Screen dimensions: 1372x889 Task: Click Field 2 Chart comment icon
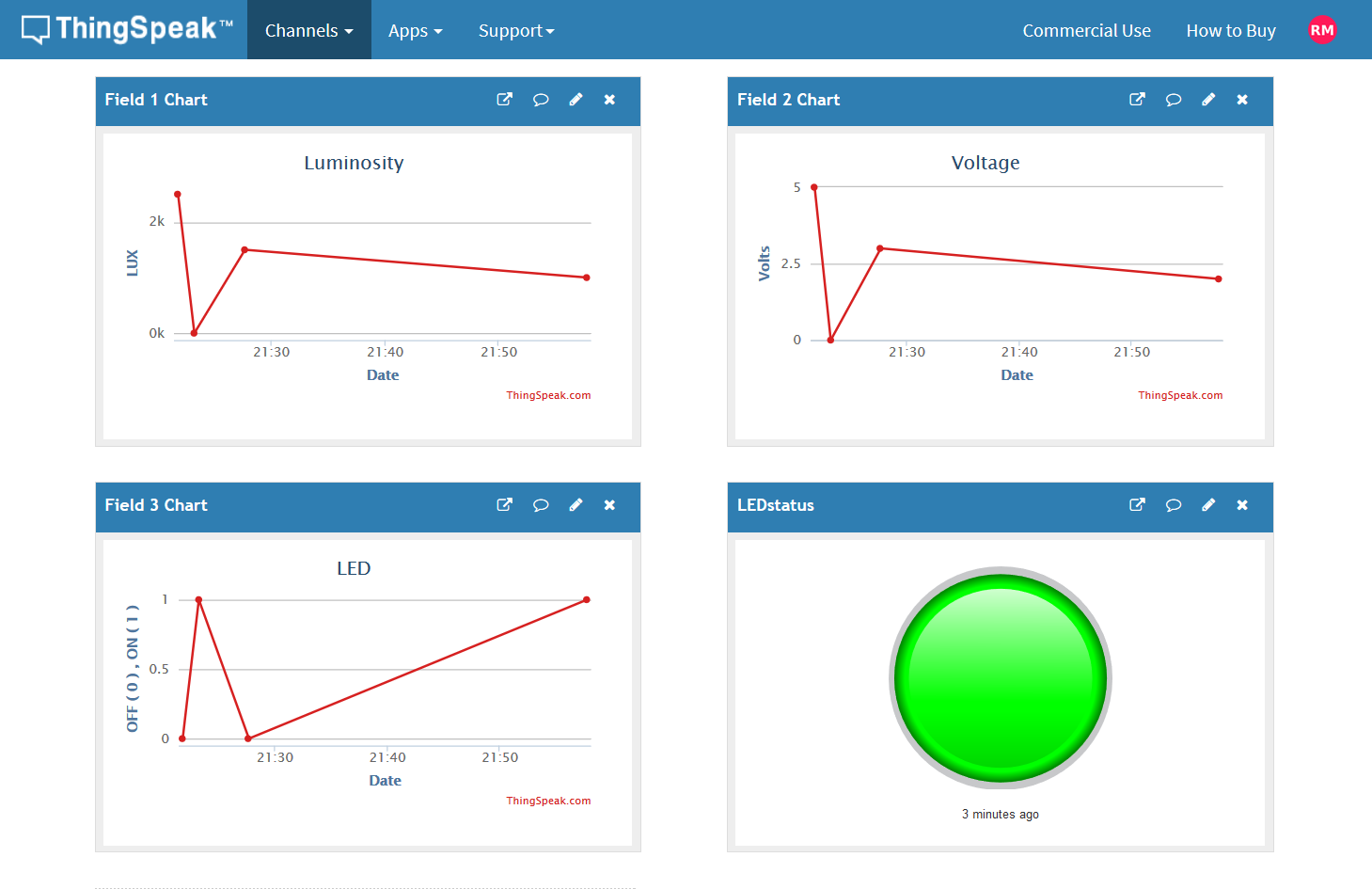pyautogui.click(x=1174, y=100)
